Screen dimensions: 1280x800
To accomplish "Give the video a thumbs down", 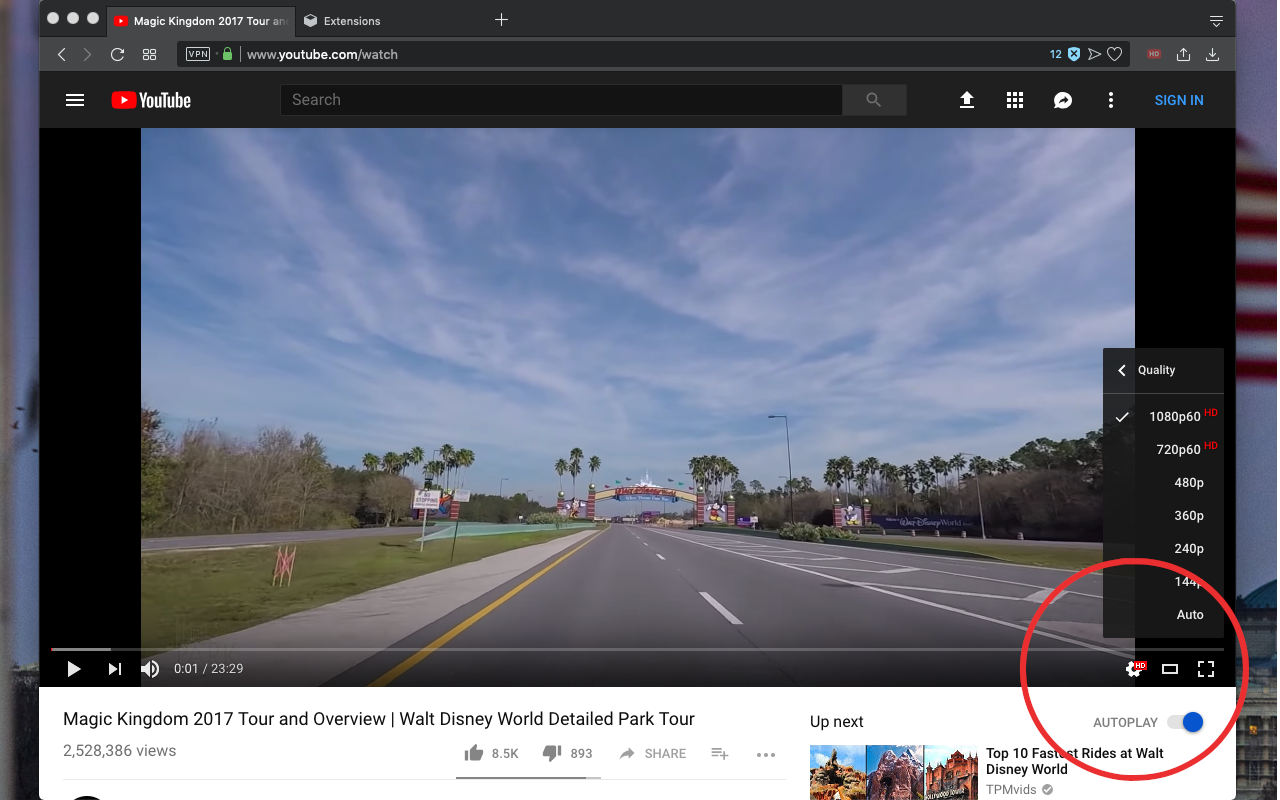I will point(553,753).
